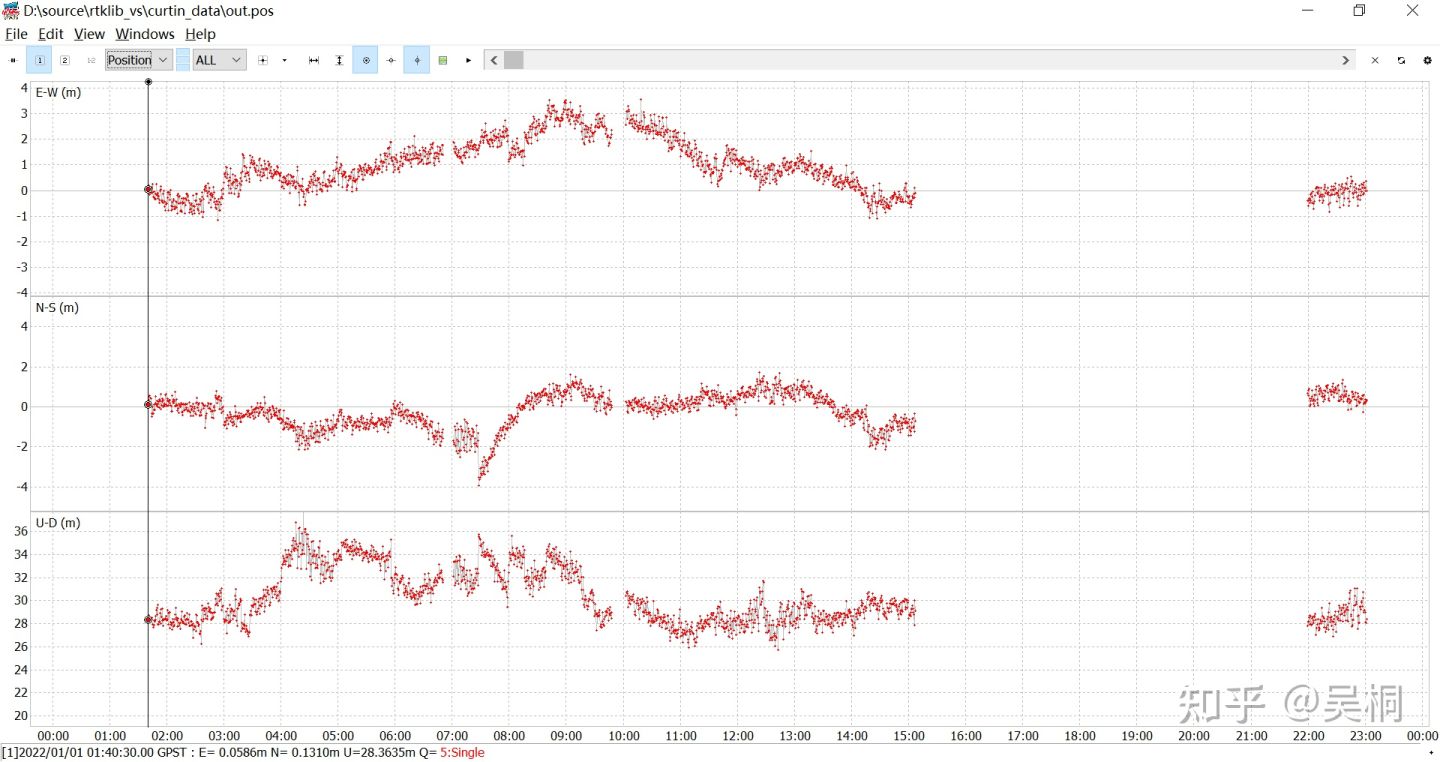Click the connect to stream icon
This screenshot has height=762, width=1440.
pyautogui.click(x=13, y=60)
